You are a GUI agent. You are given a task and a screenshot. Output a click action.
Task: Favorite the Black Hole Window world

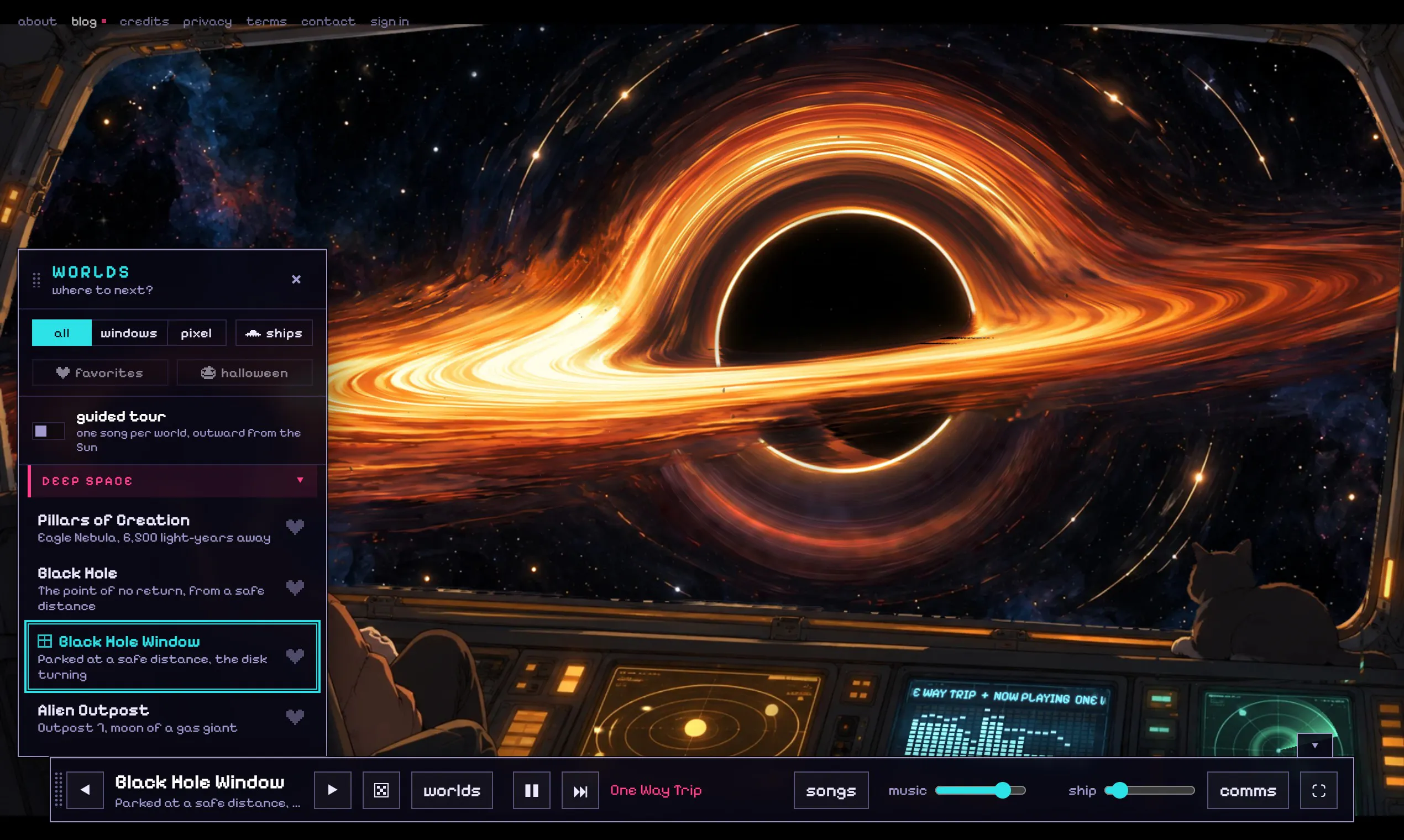pos(295,657)
